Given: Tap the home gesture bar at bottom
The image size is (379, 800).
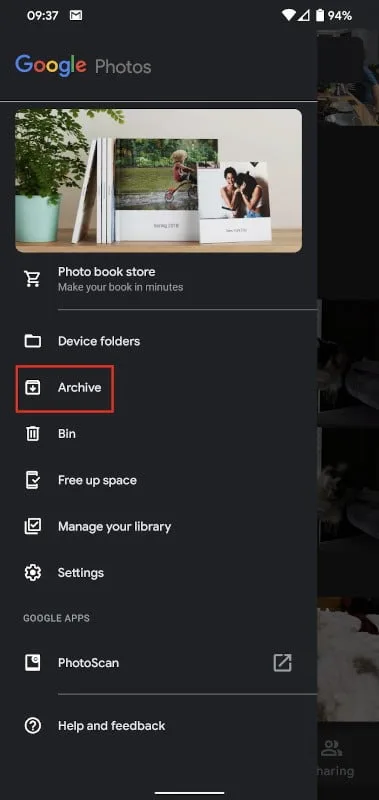Looking at the screenshot, I should point(190,793).
